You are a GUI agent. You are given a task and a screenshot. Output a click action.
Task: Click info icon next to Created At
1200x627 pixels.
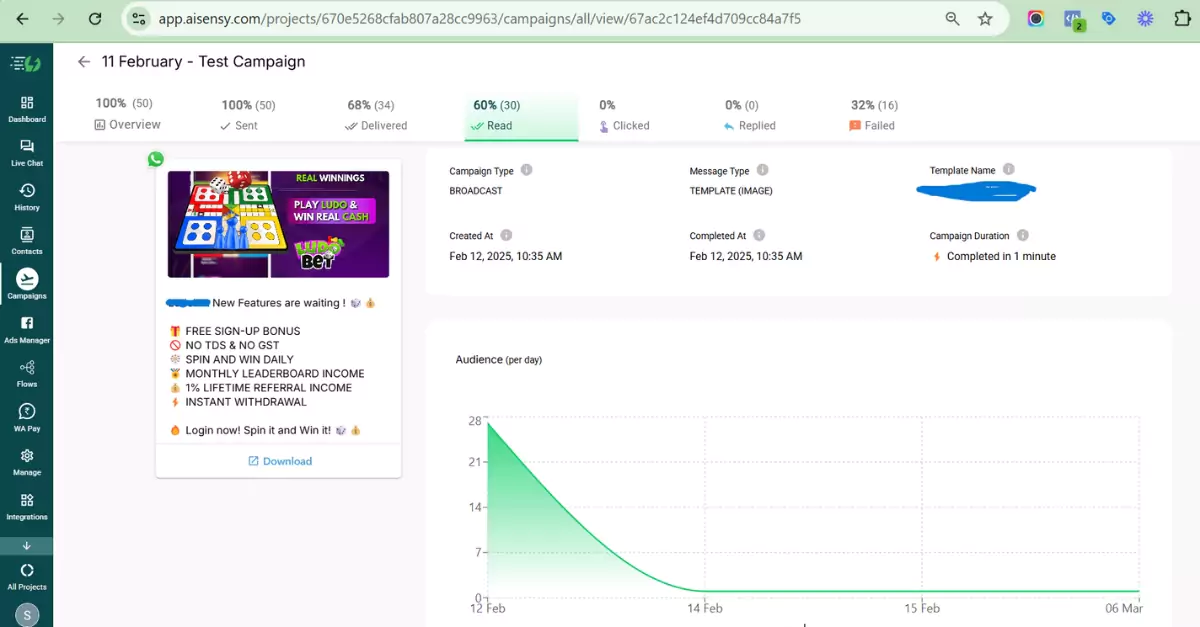[507, 235]
